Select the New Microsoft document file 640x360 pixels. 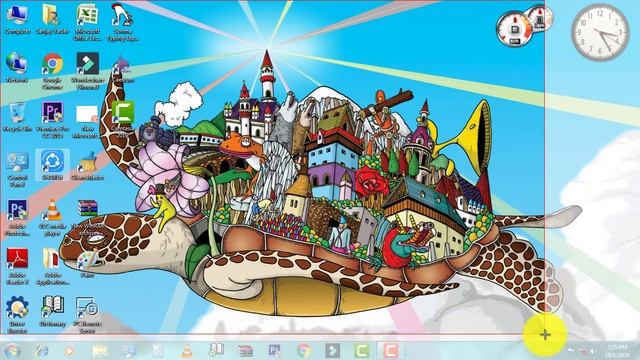coord(87,121)
